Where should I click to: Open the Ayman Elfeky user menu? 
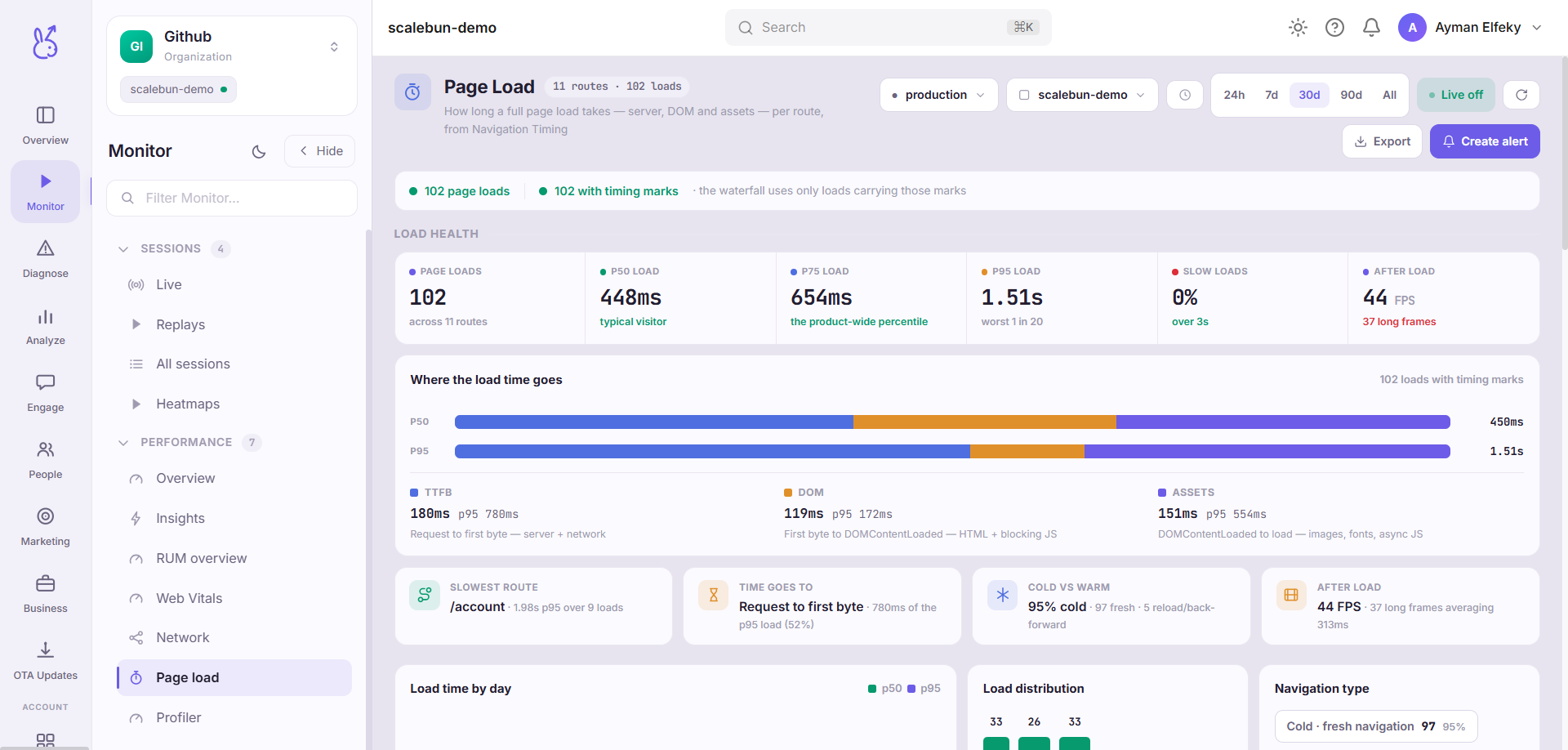pyautogui.click(x=1470, y=28)
